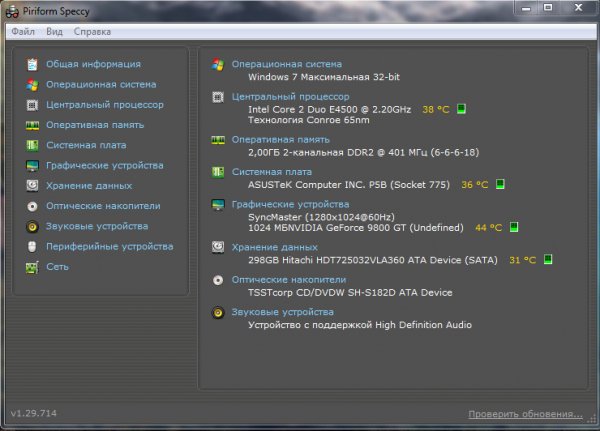Click the green disk temperature indicator next to 31 °C
The width and height of the screenshot is (600, 431).
548,260
